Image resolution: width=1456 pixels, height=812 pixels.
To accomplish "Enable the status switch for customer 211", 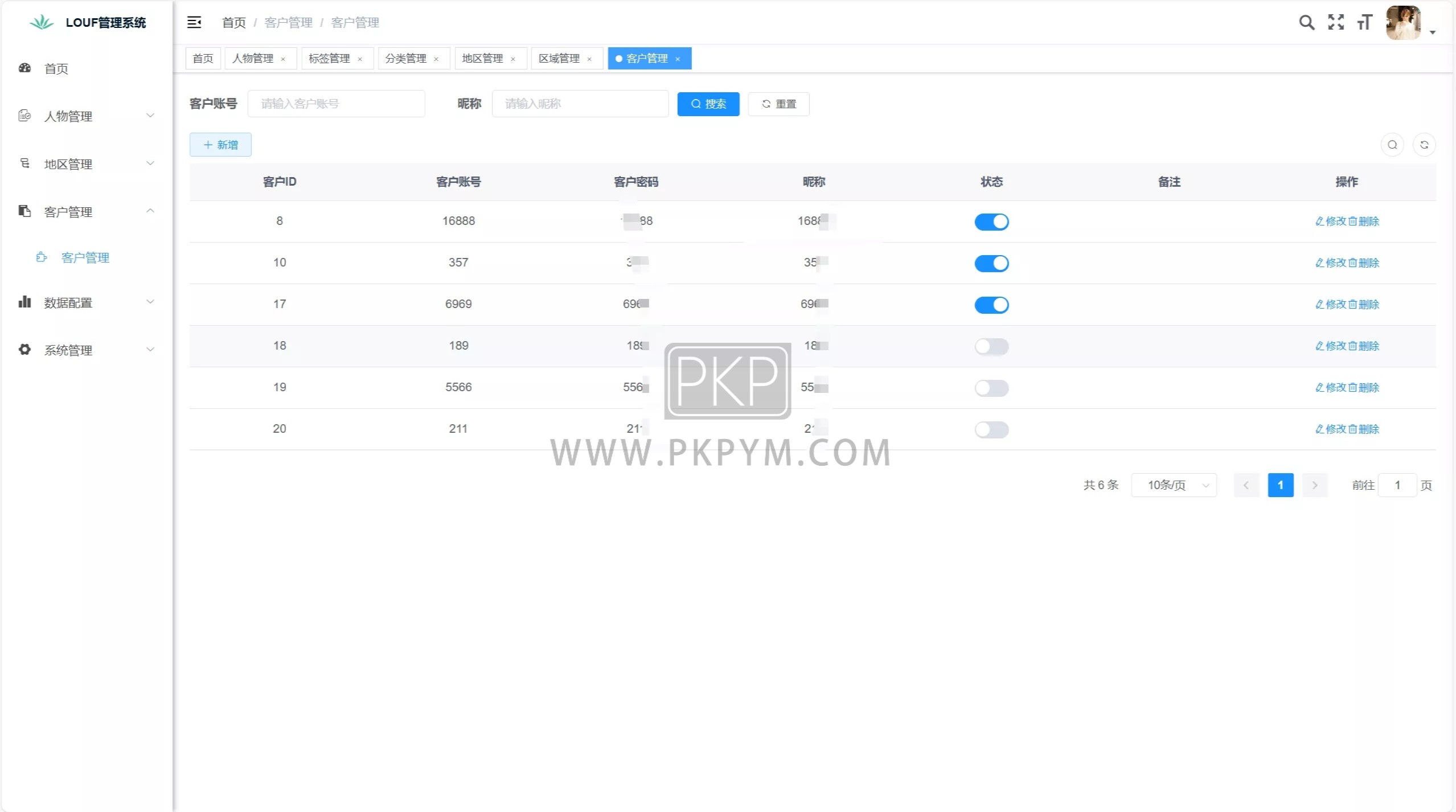I will tap(991, 429).
